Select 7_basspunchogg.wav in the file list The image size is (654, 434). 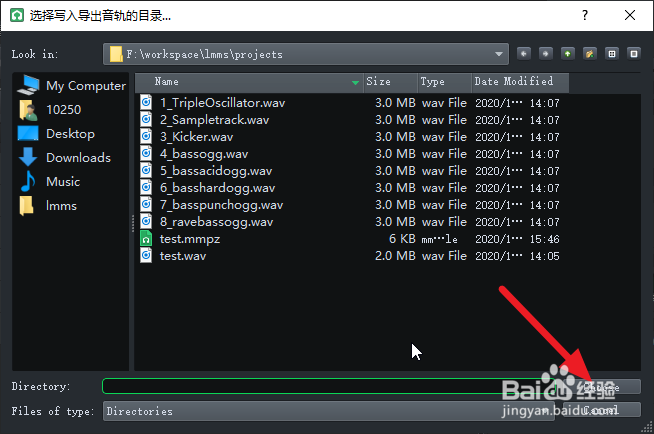[x=221, y=205]
